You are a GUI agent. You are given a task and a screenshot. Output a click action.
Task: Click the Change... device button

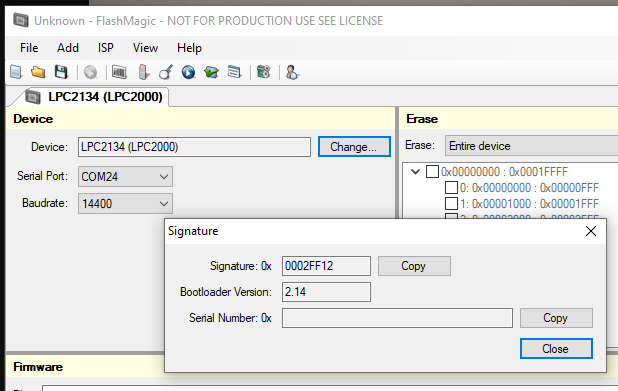click(354, 147)
